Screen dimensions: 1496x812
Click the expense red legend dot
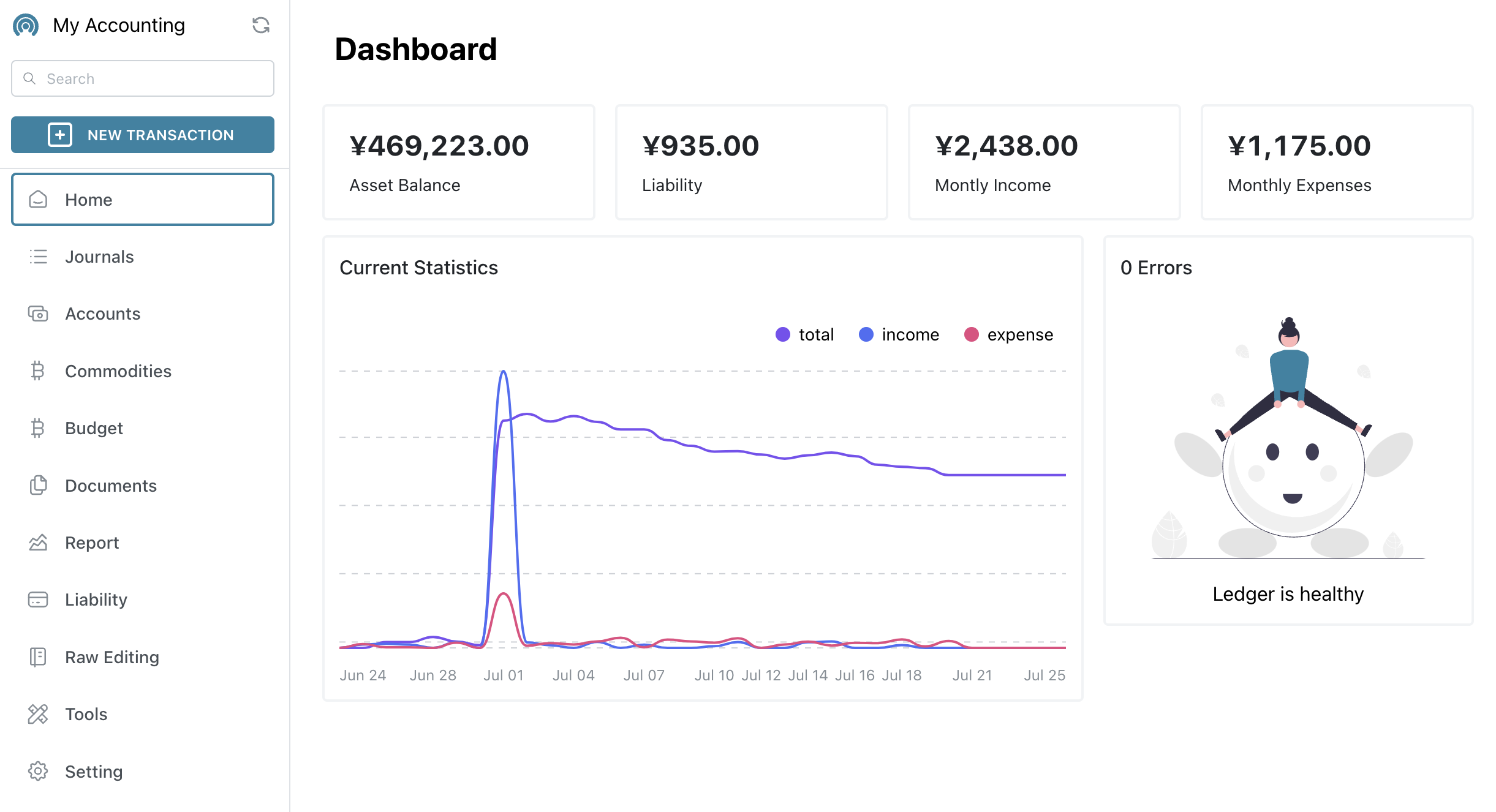pos(971,334)
